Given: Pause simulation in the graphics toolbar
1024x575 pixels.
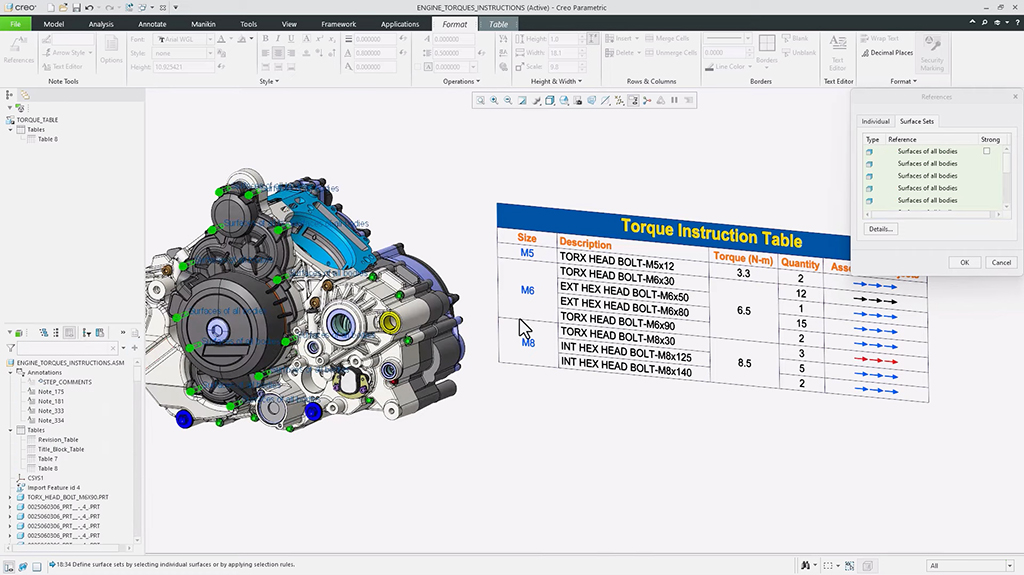Looking at the screenshot, I should tap(675, 101).
